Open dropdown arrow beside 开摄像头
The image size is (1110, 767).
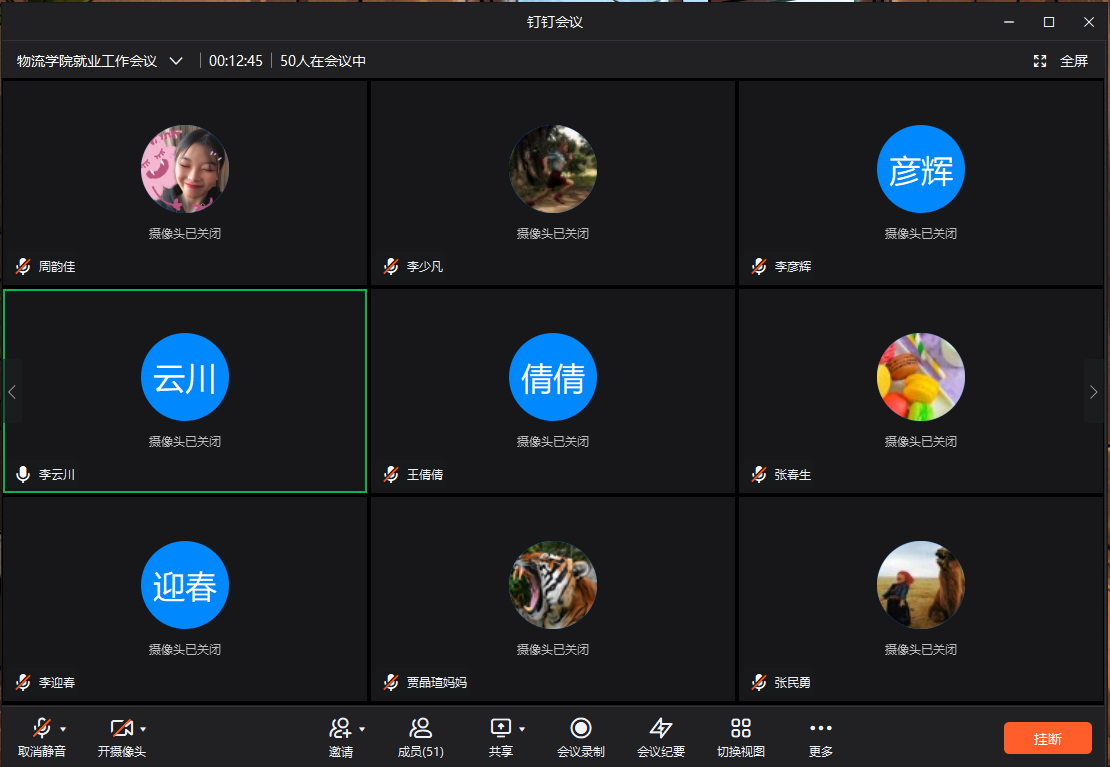click(143, 729)
